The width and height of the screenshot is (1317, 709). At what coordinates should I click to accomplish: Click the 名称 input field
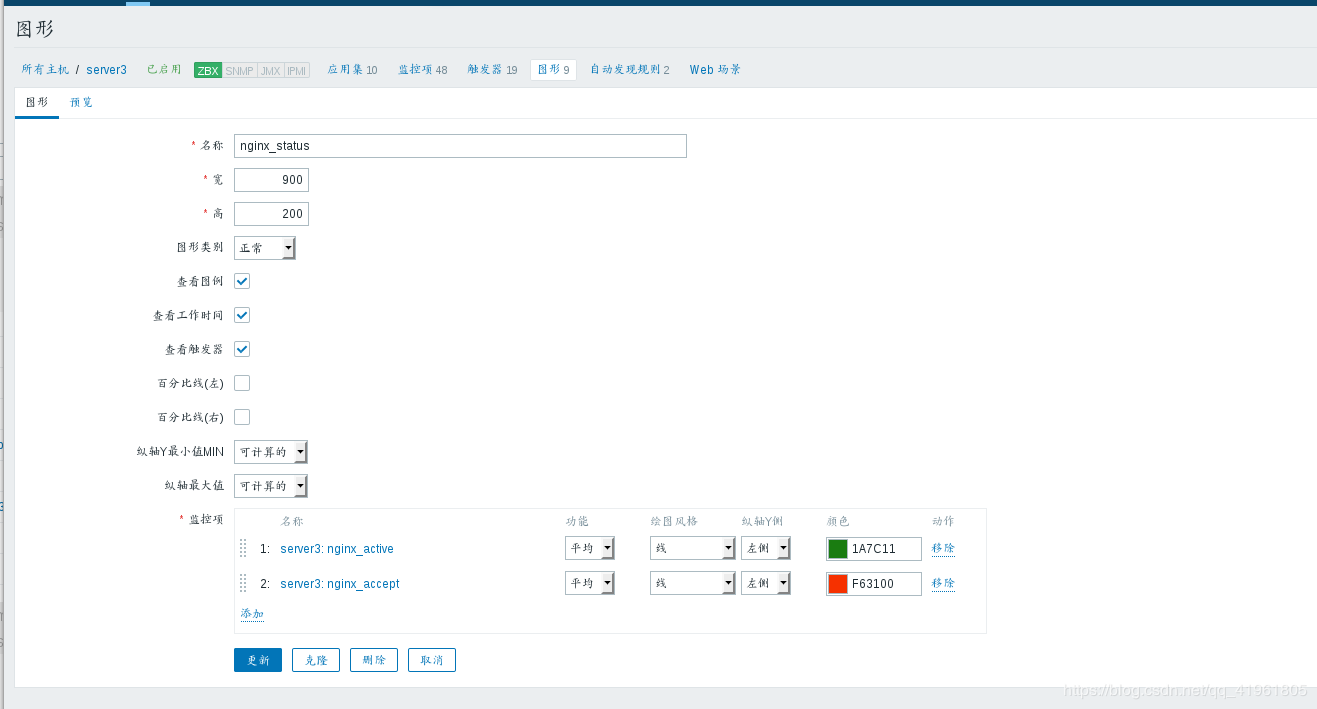point(460,146)
